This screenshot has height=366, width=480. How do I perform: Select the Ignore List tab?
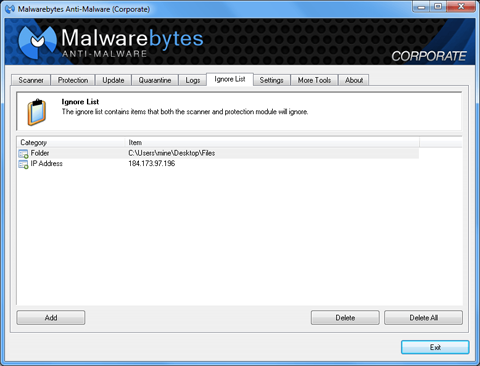point(230,79)
